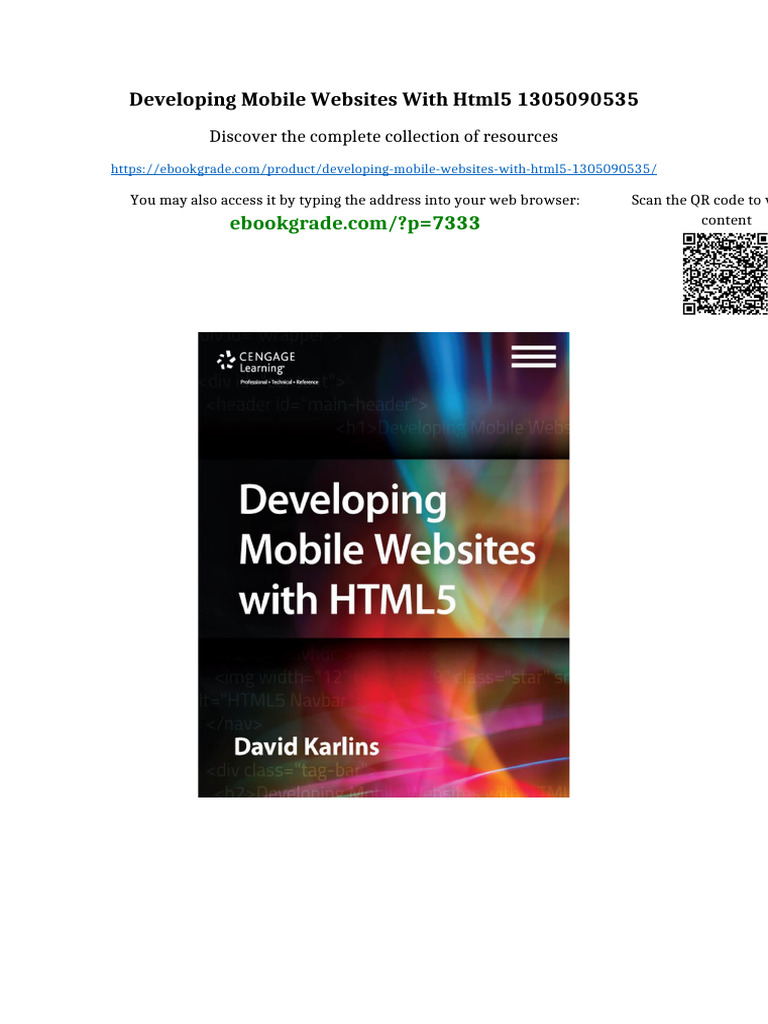Click the green ebookgrade.com/?p=7333 address
The width and height of the screenshot is (768, 1024).
pos(355,223)
